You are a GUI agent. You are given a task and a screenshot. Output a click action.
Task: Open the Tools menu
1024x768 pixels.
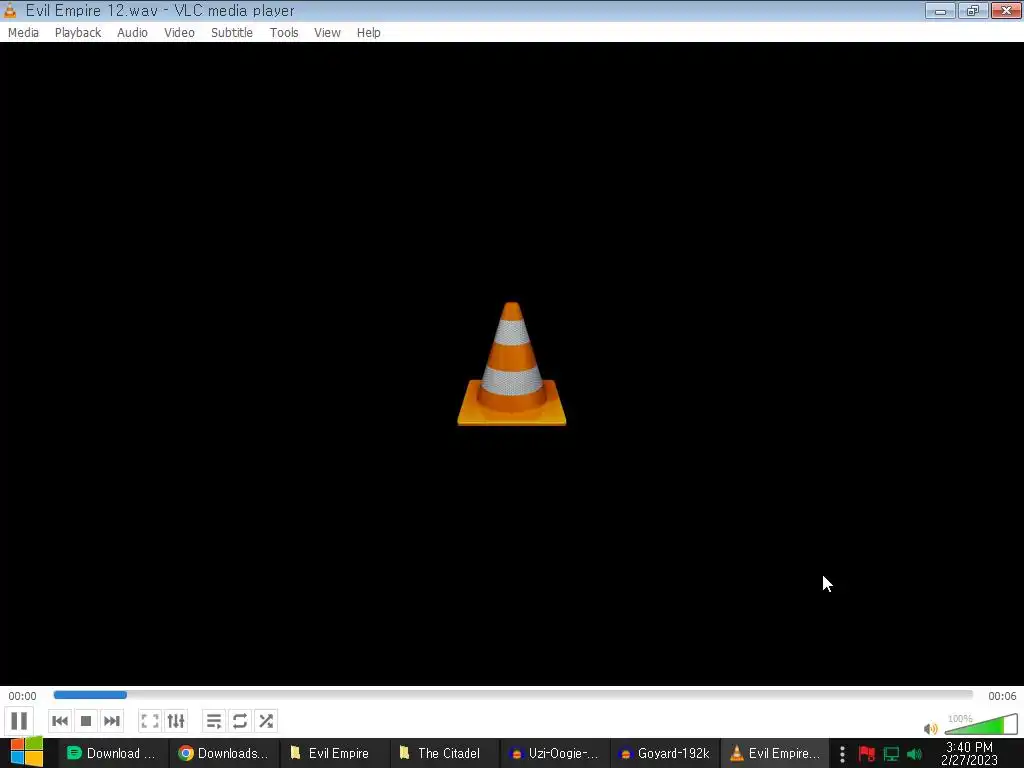coord(284,33)
